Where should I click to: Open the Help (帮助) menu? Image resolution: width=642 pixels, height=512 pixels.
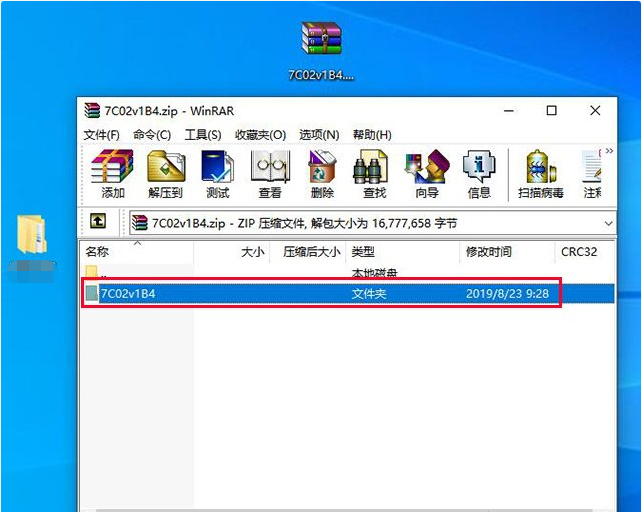pos(372,134)
